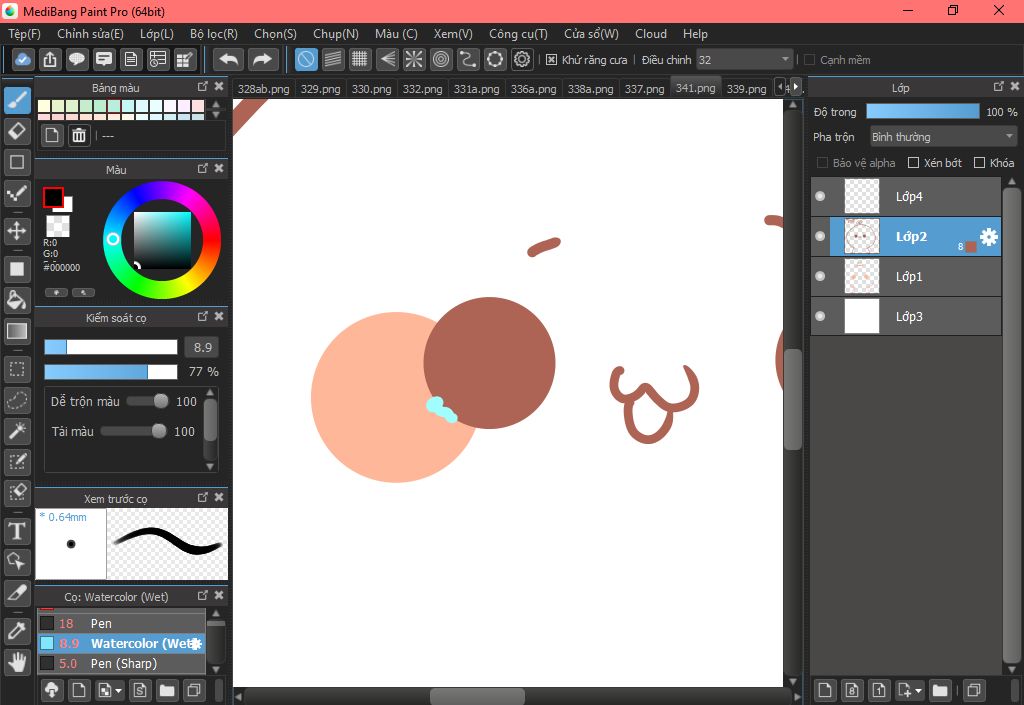Open Lớp(L) menu
This screenshot has height=705, width=1024.
click(157, 34)
